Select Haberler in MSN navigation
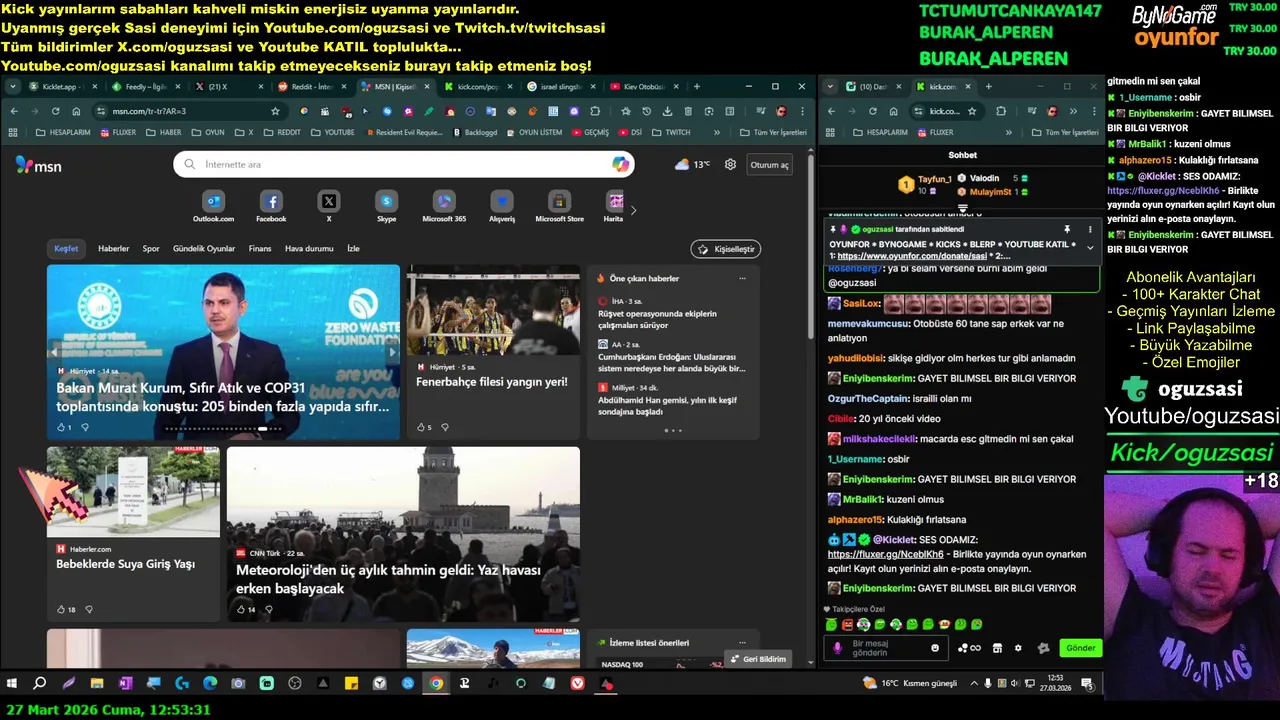Viewport: 1280px width, 720px height. point(113,249)
